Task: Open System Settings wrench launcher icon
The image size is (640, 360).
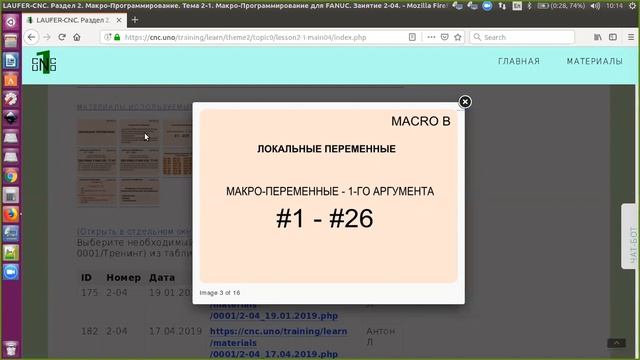Action: point(11,99)
